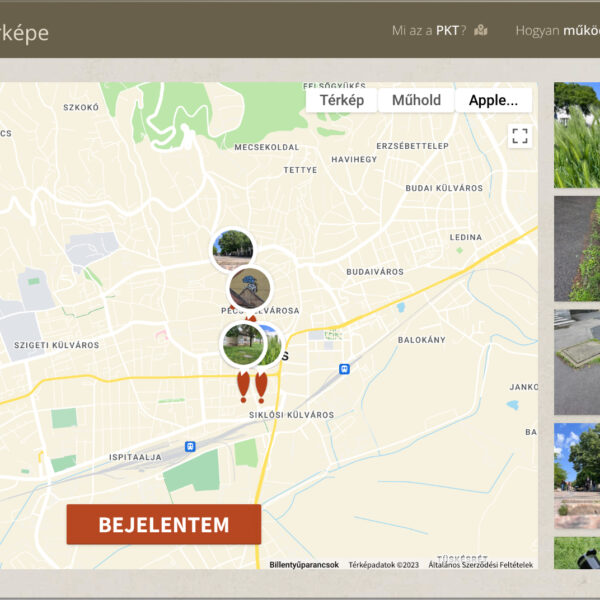The width and height of the screenshot is (600, 600).
Task: Open the bottom grass sidebar photo
Action: pos(577,553)
